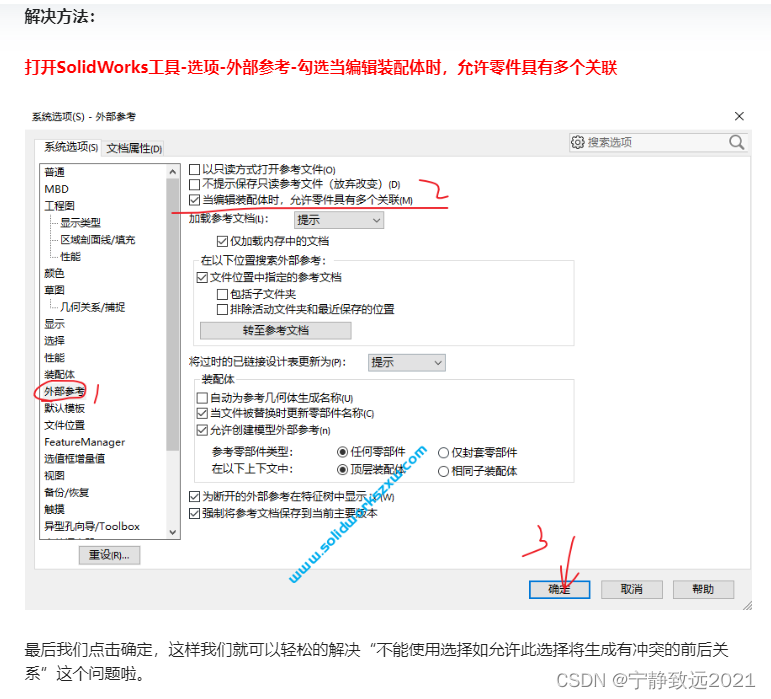
Task: Toggle 文件位置中指定的参考文档 checkbox
Action: (202, 278)
